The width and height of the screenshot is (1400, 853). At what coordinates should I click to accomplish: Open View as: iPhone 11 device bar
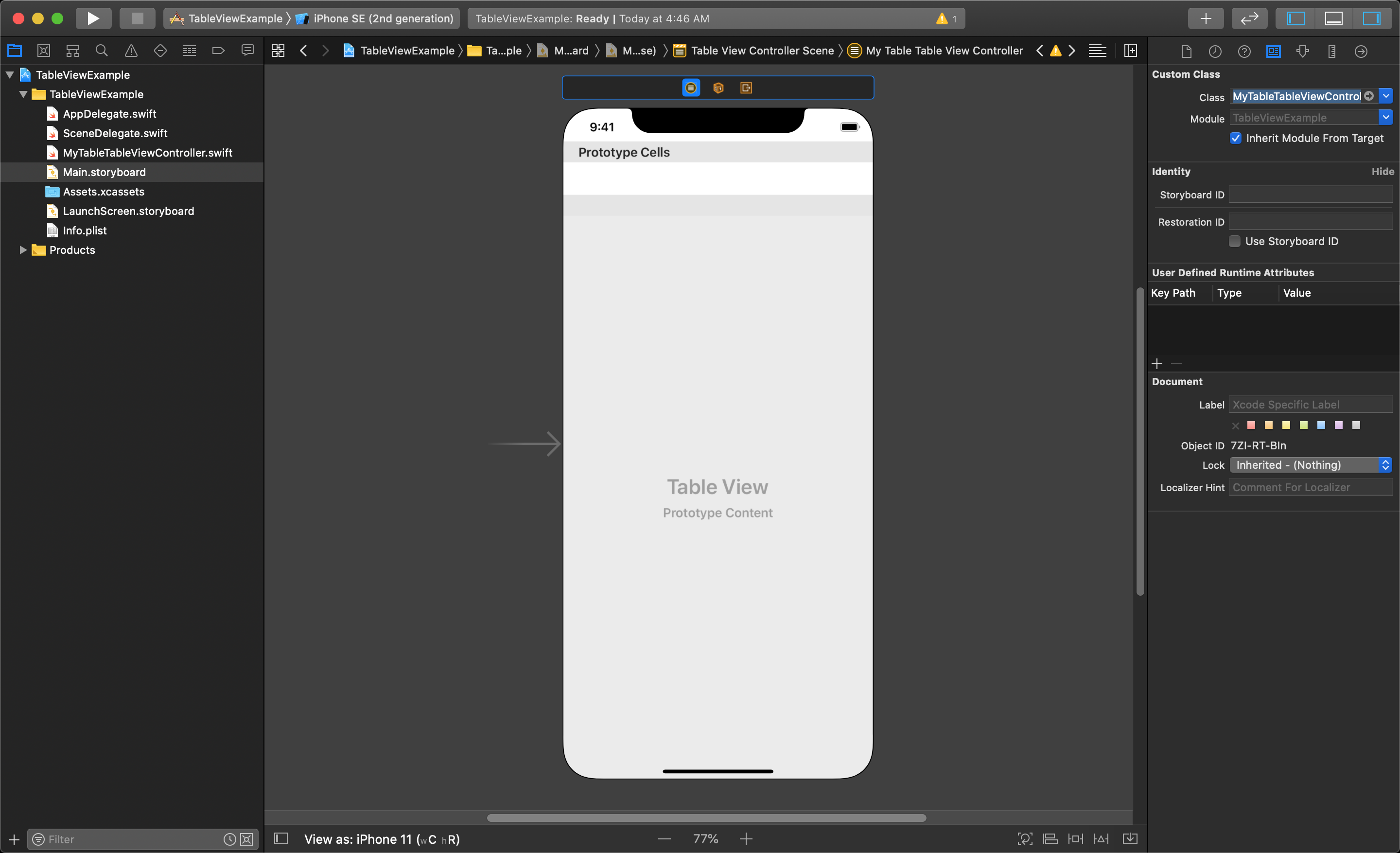coord(382,839)
